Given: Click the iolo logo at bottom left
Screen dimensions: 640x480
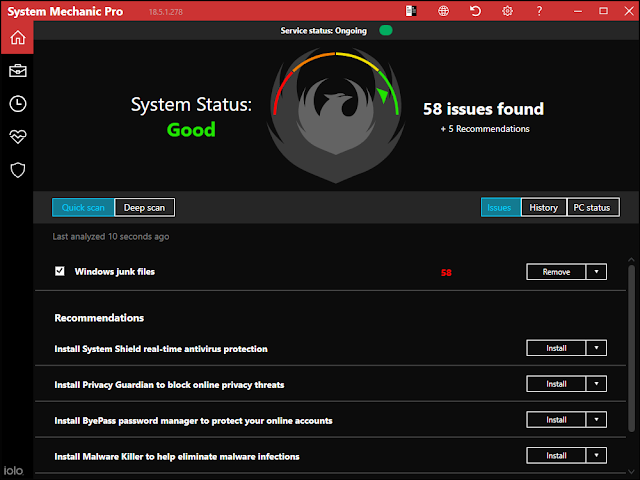Looking at the screenshot, I should (x=13, y=471).
